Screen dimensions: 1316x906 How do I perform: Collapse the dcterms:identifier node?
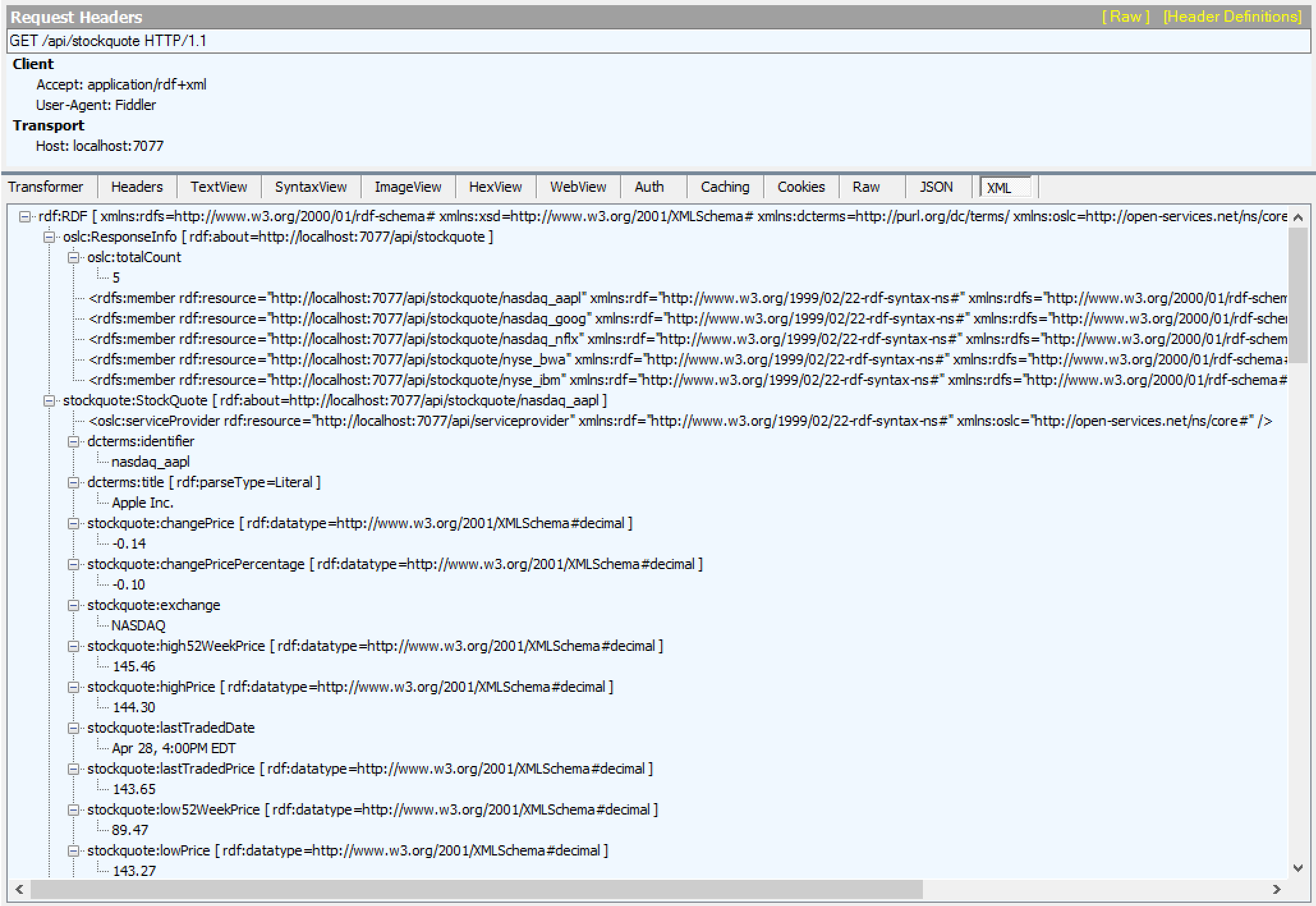tap(74, 442)
